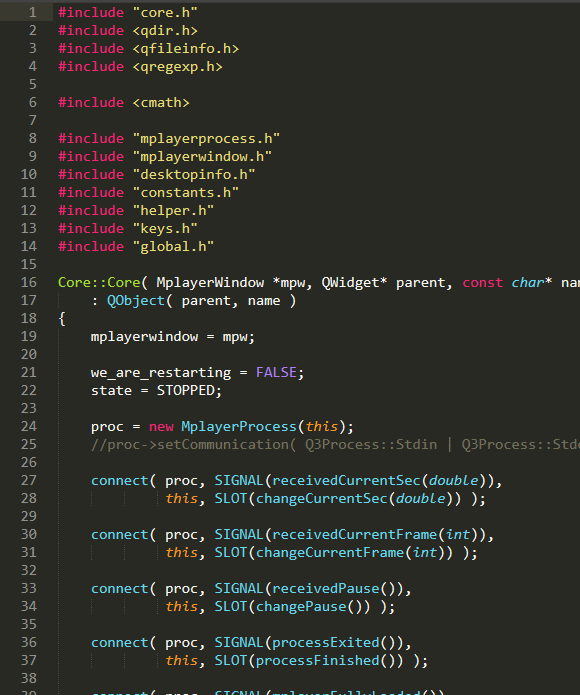
Task: Click the "keys.h" include string
Action: click(165, 229)
